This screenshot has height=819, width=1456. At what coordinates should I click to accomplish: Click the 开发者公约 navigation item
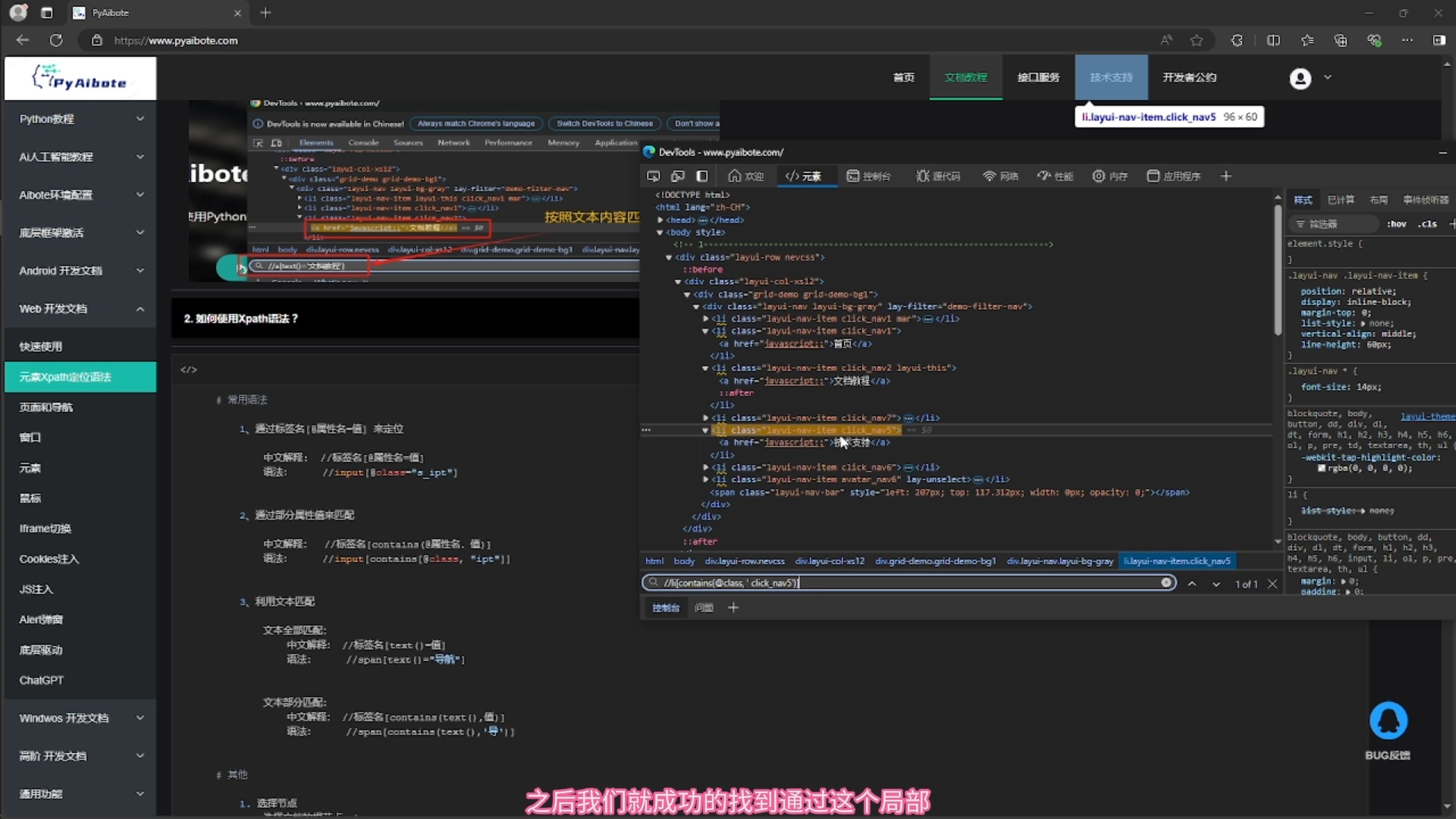(x=1189, y=77)
